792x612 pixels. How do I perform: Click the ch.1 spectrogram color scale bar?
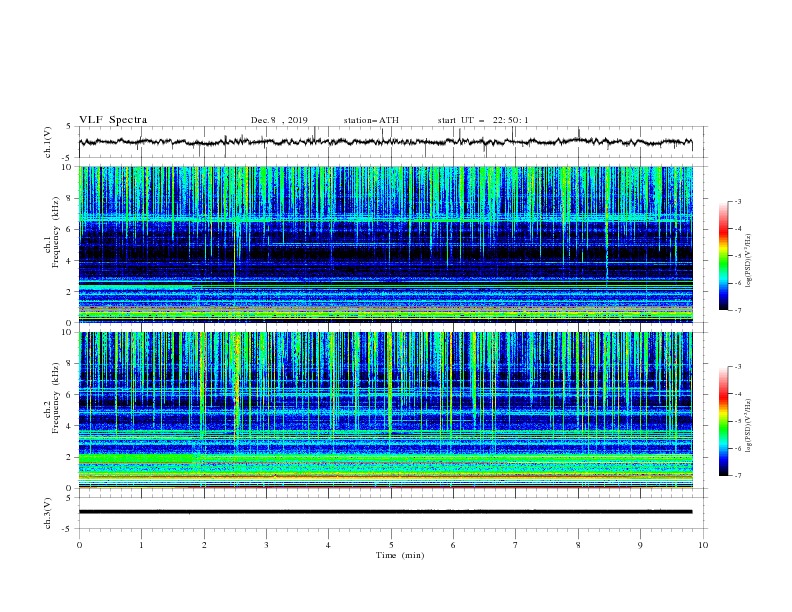click(x=724, y=256)
